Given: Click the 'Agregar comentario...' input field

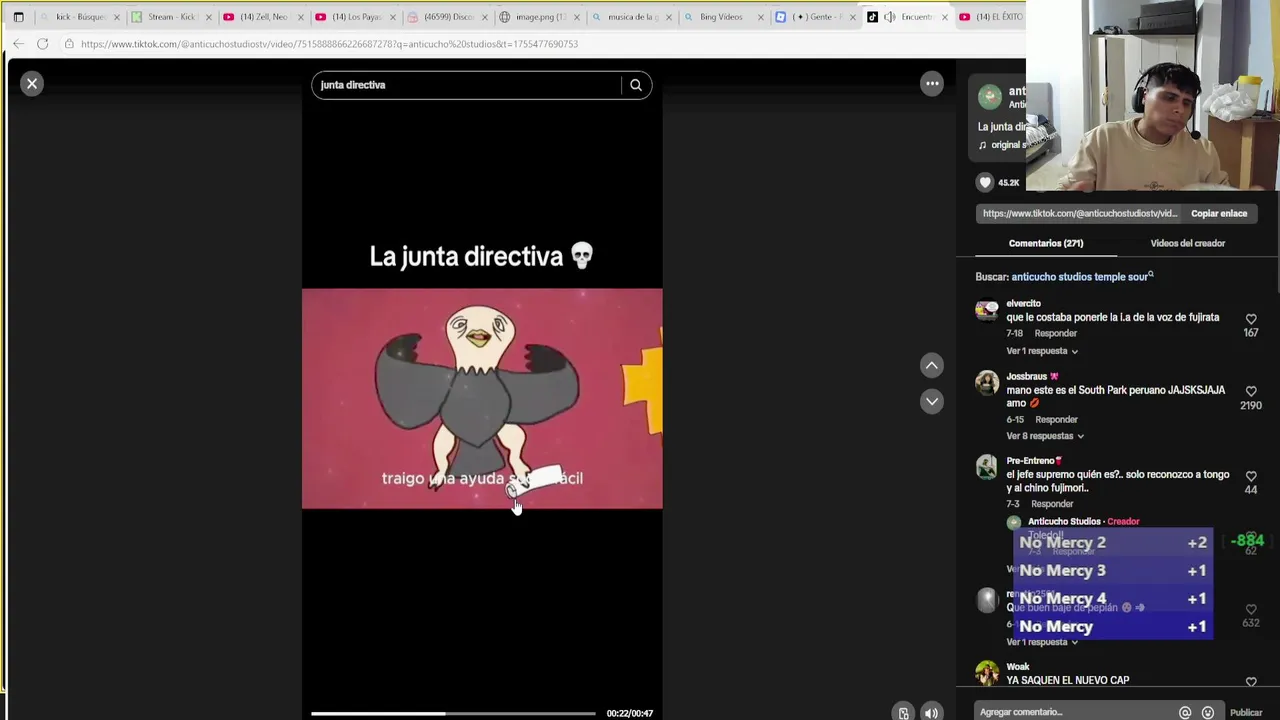Looking at the screenshot, I should click(x=1075, y=712).
